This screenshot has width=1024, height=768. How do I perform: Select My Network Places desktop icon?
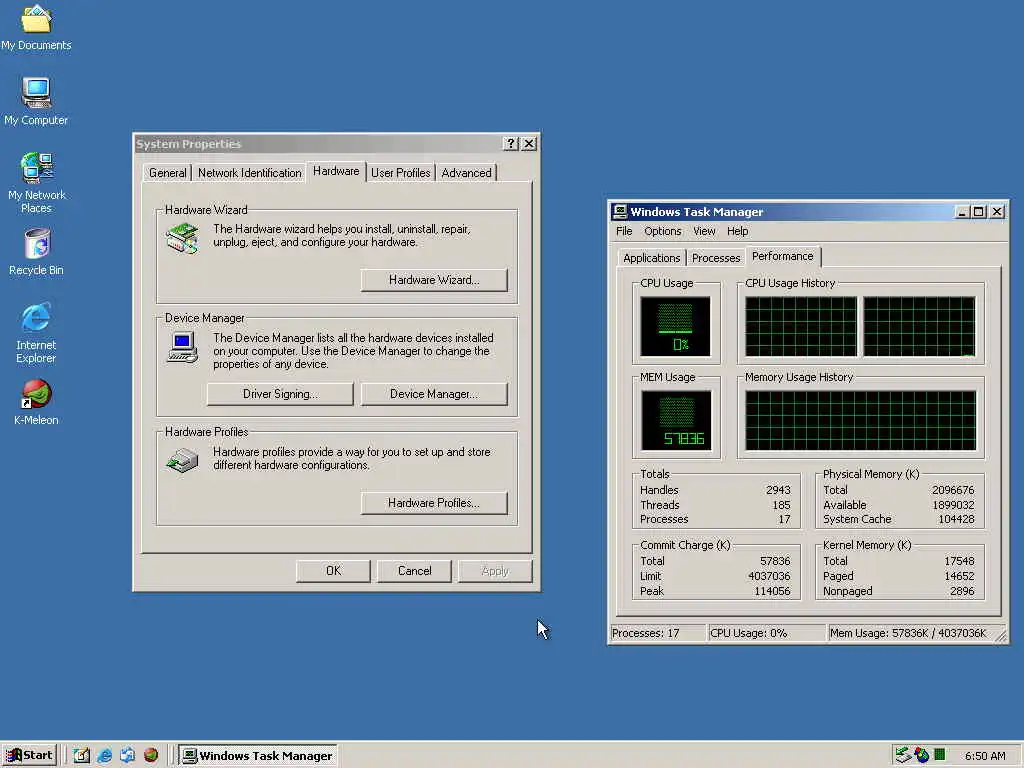click(x=36, y=183)
